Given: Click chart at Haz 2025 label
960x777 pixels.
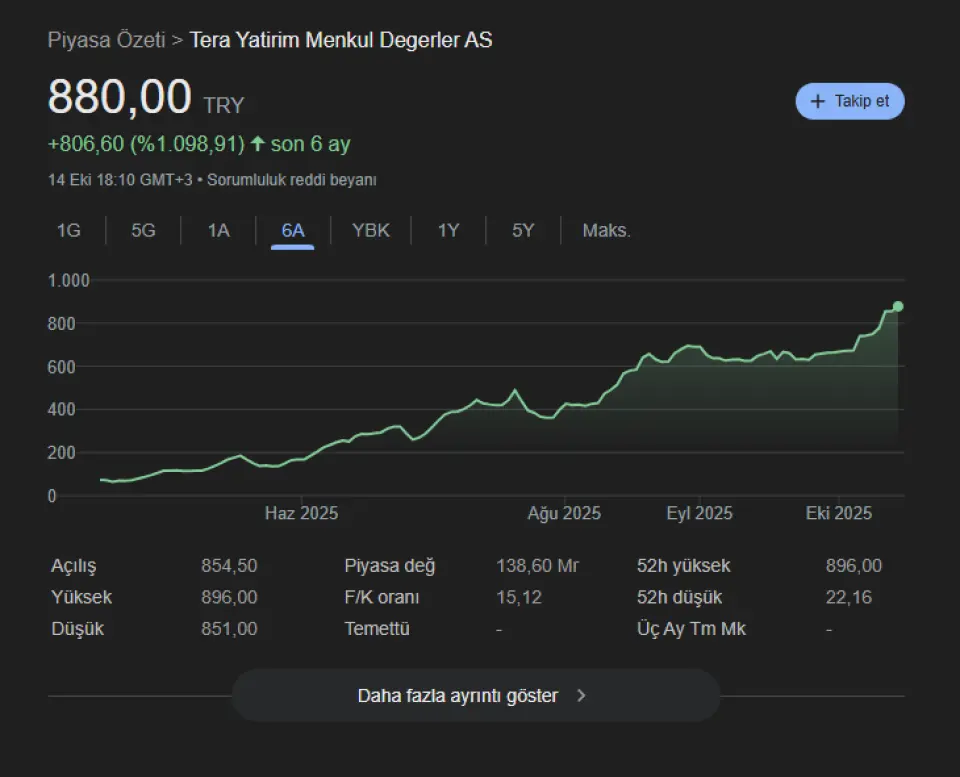Looking at the screenshot, I should [x=301, y=513].
